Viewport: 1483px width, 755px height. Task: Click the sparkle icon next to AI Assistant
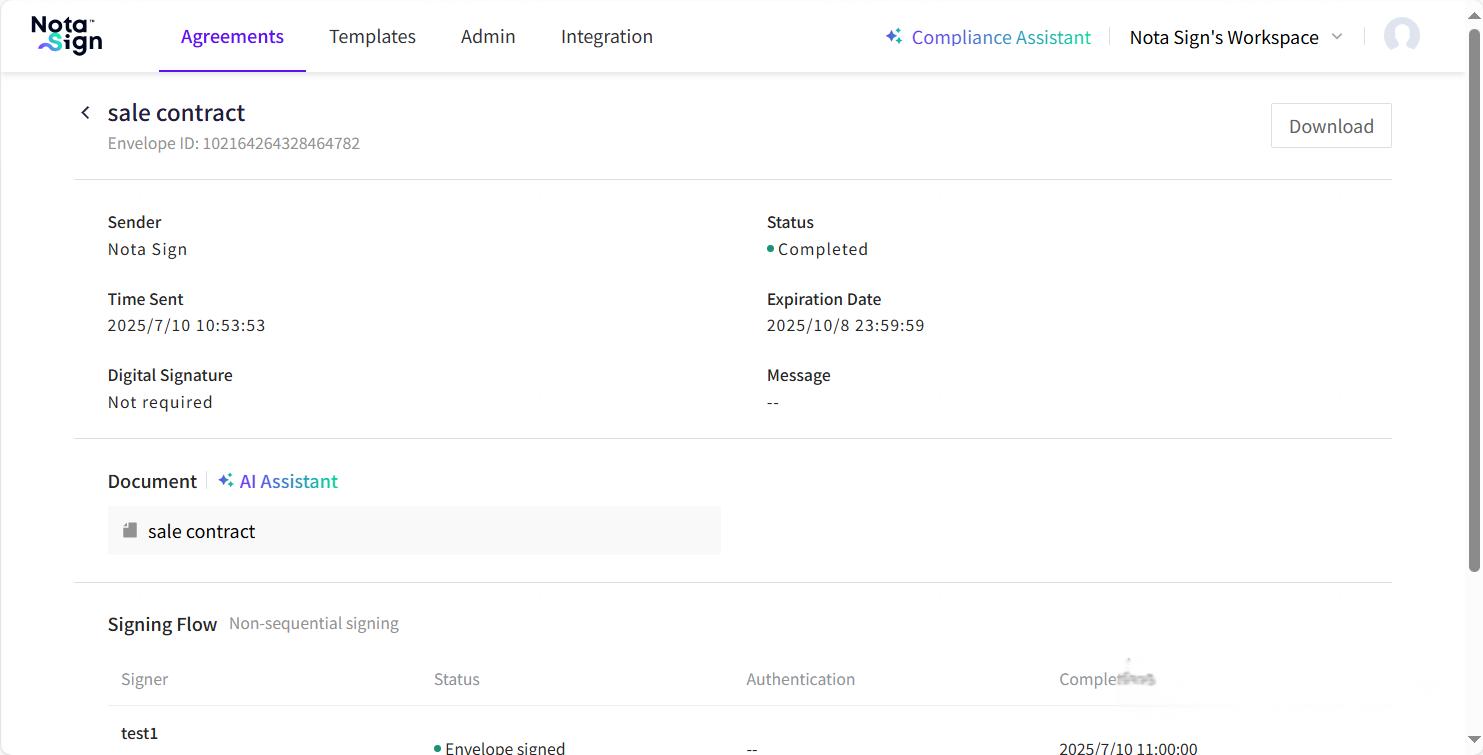click(x=226, y=481)
